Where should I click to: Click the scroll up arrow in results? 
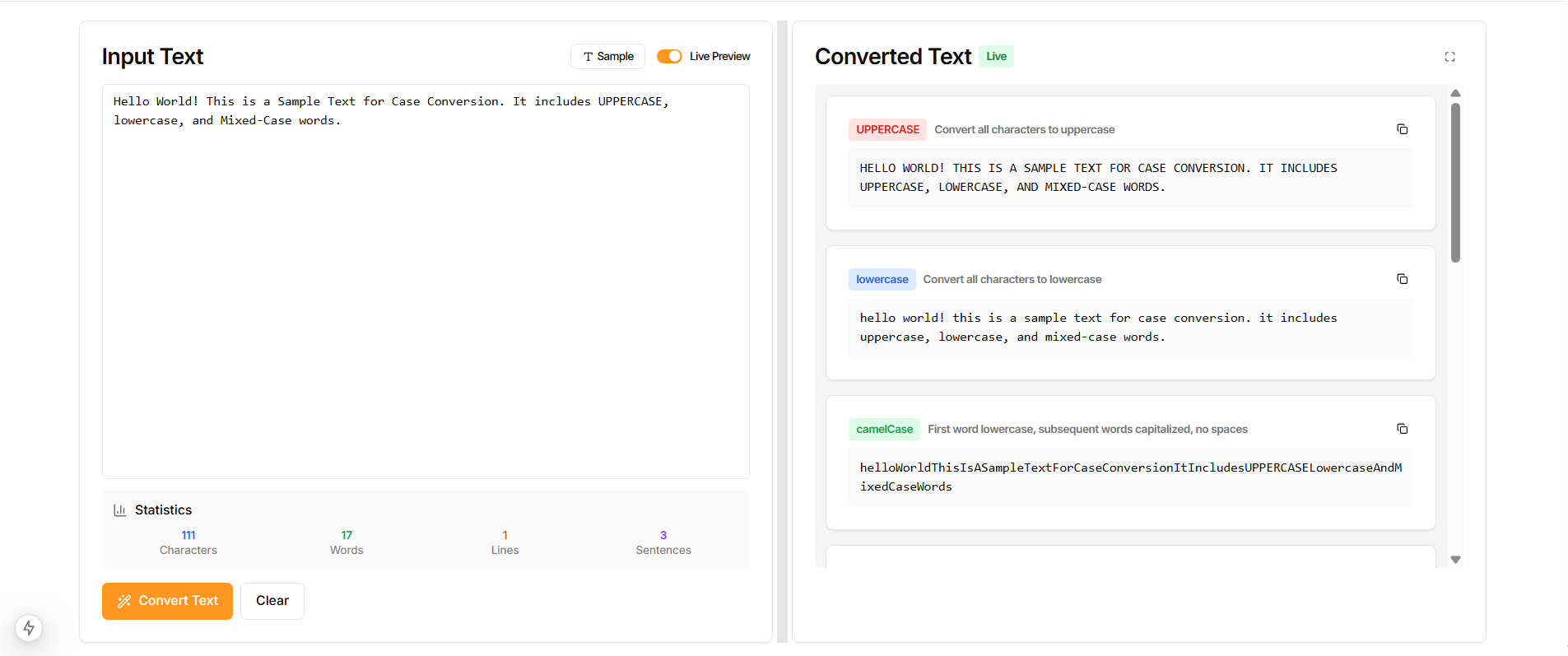coord(1455,93)
